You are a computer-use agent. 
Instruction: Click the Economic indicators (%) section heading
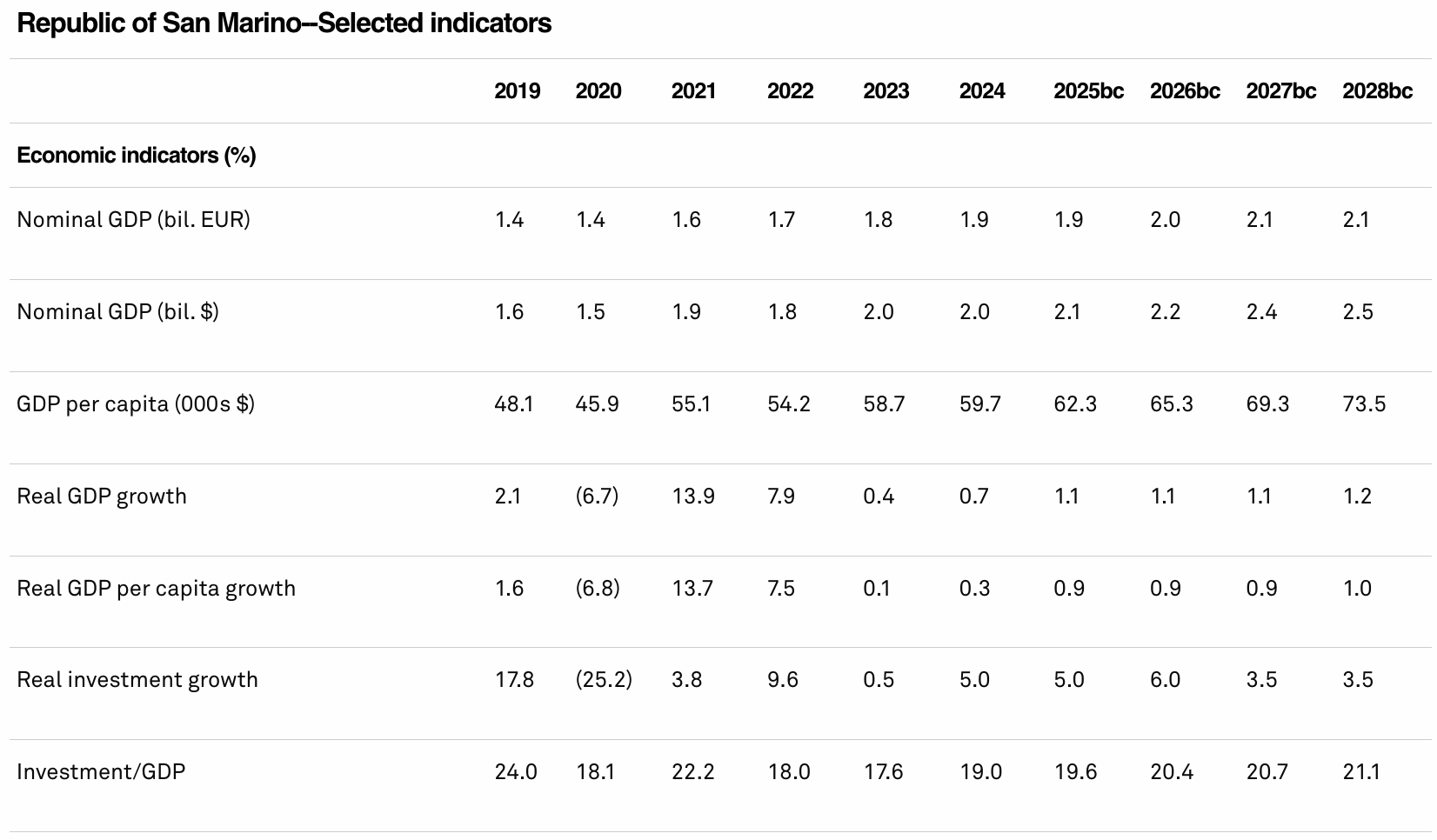click(137, 156)
